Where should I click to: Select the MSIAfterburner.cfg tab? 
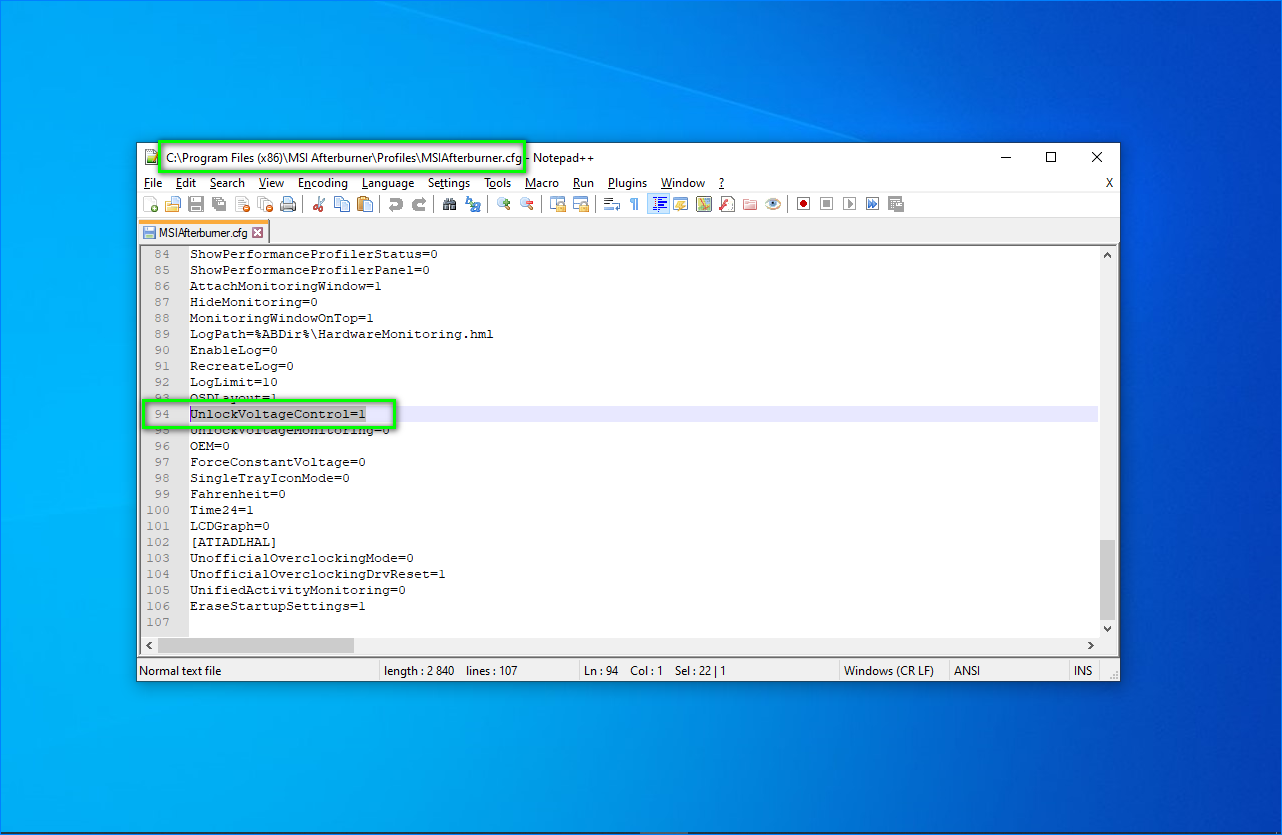(x=202, y=232)
